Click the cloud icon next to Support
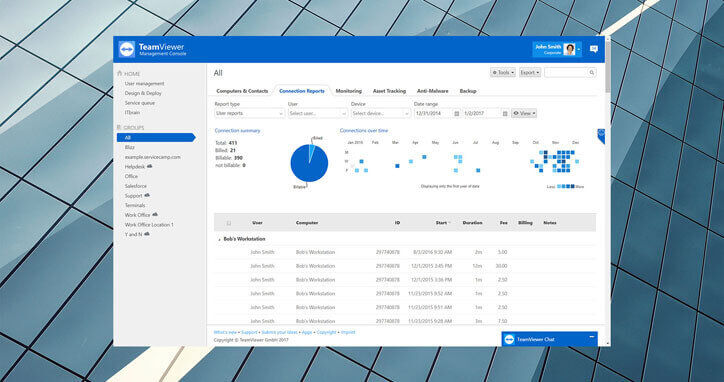724x382 pixels. coord(147,195)
